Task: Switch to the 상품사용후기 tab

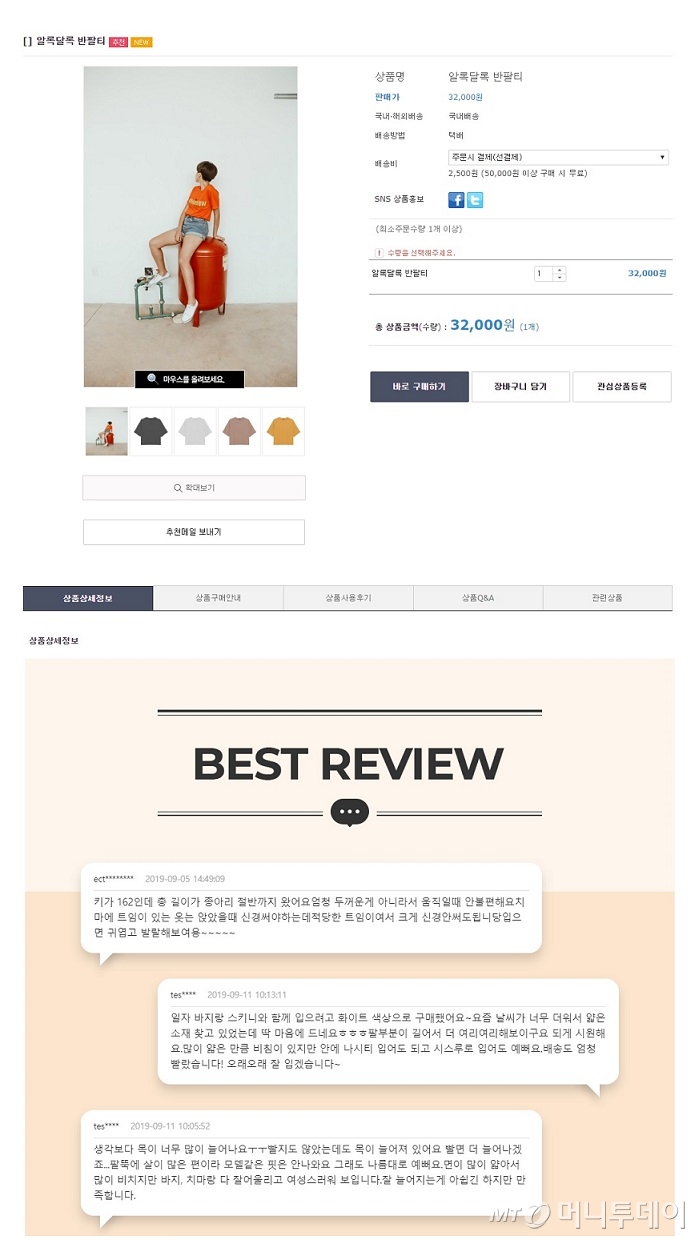Action: (x=348, y=598)
